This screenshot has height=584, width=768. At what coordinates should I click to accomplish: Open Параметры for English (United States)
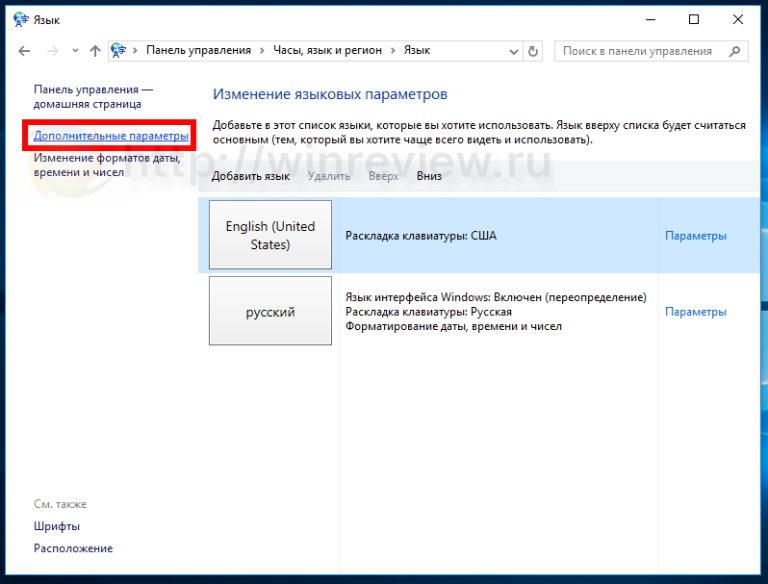695,236
